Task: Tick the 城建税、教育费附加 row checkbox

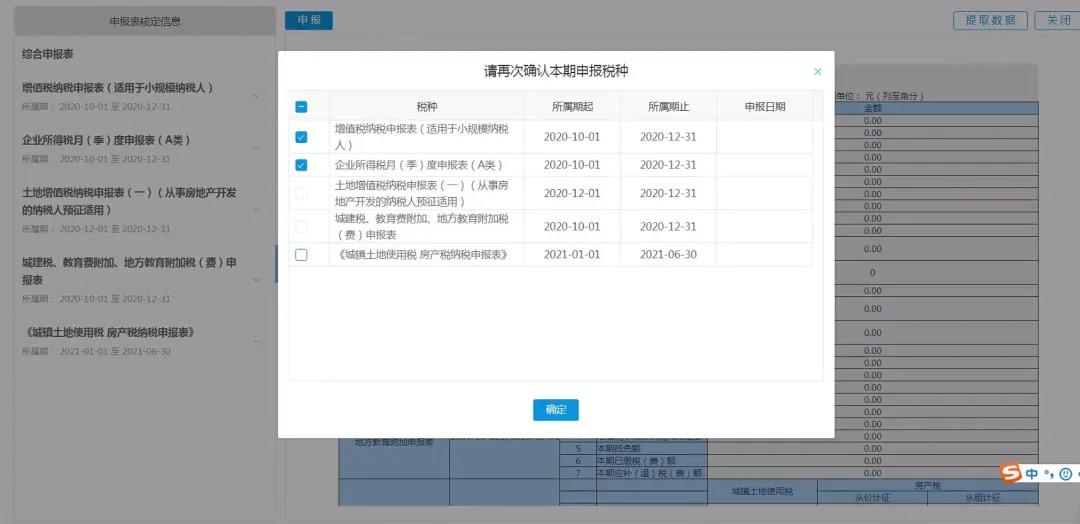Action: pos(301,227)
